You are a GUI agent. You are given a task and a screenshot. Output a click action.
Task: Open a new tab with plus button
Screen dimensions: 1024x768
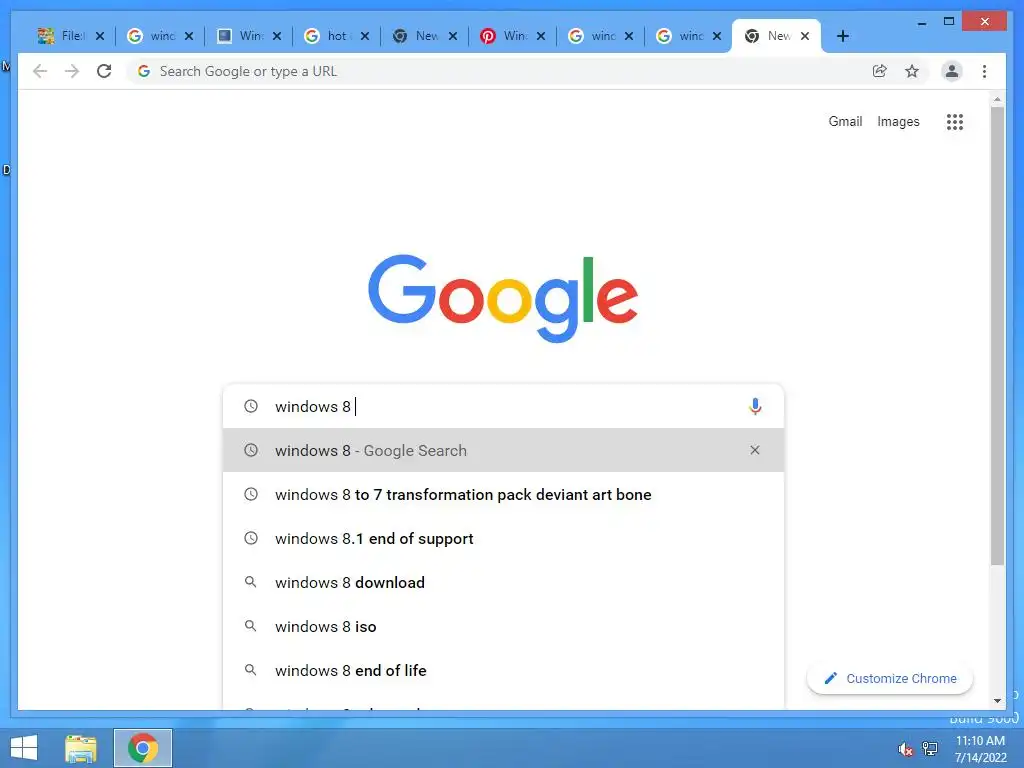[x=842, y=36]
